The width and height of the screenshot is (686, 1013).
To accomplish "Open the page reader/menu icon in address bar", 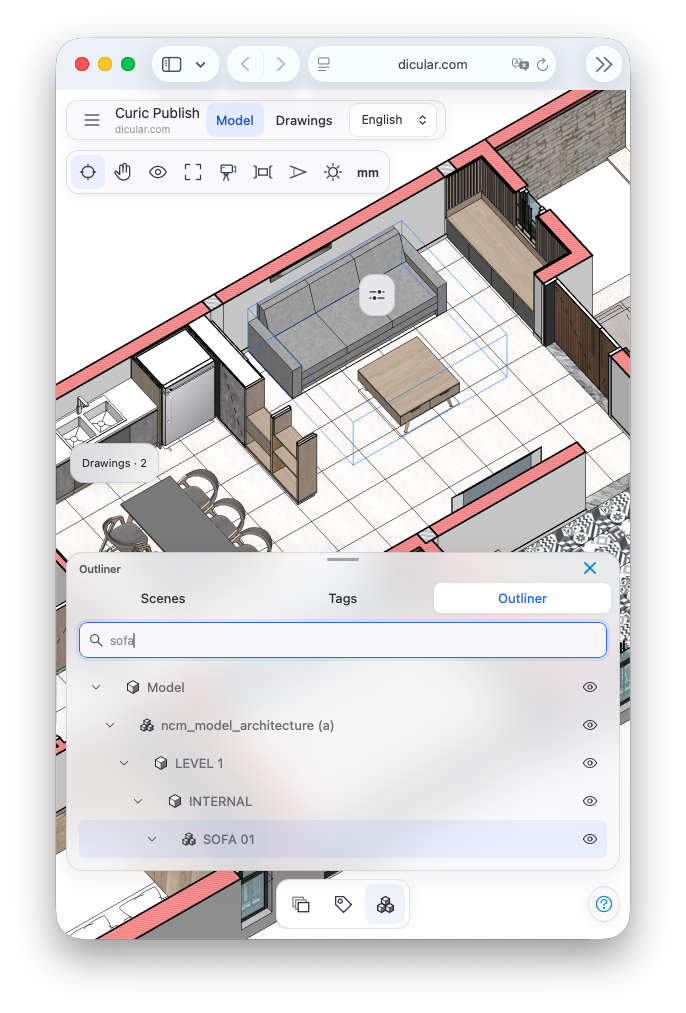I will (x=324, y=65).
